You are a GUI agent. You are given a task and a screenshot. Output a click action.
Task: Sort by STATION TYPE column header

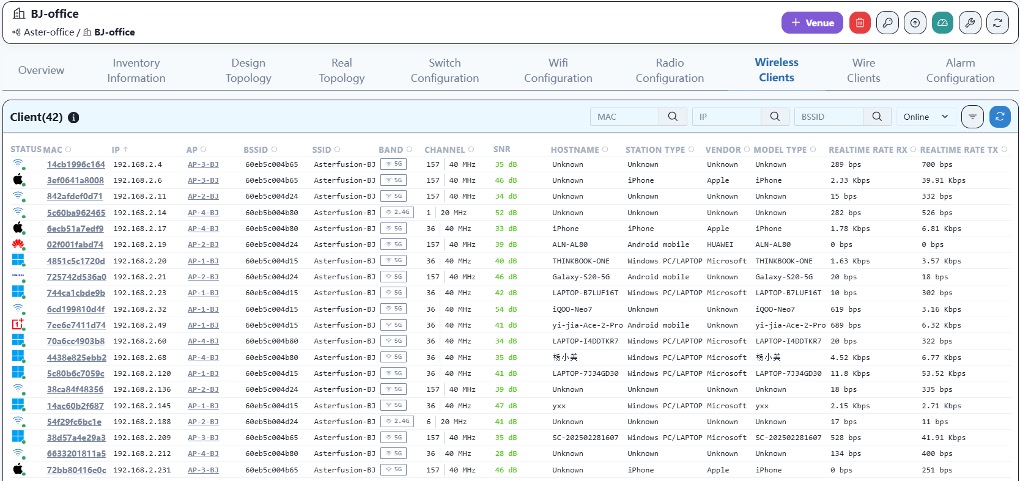click(x=660, y=150)
